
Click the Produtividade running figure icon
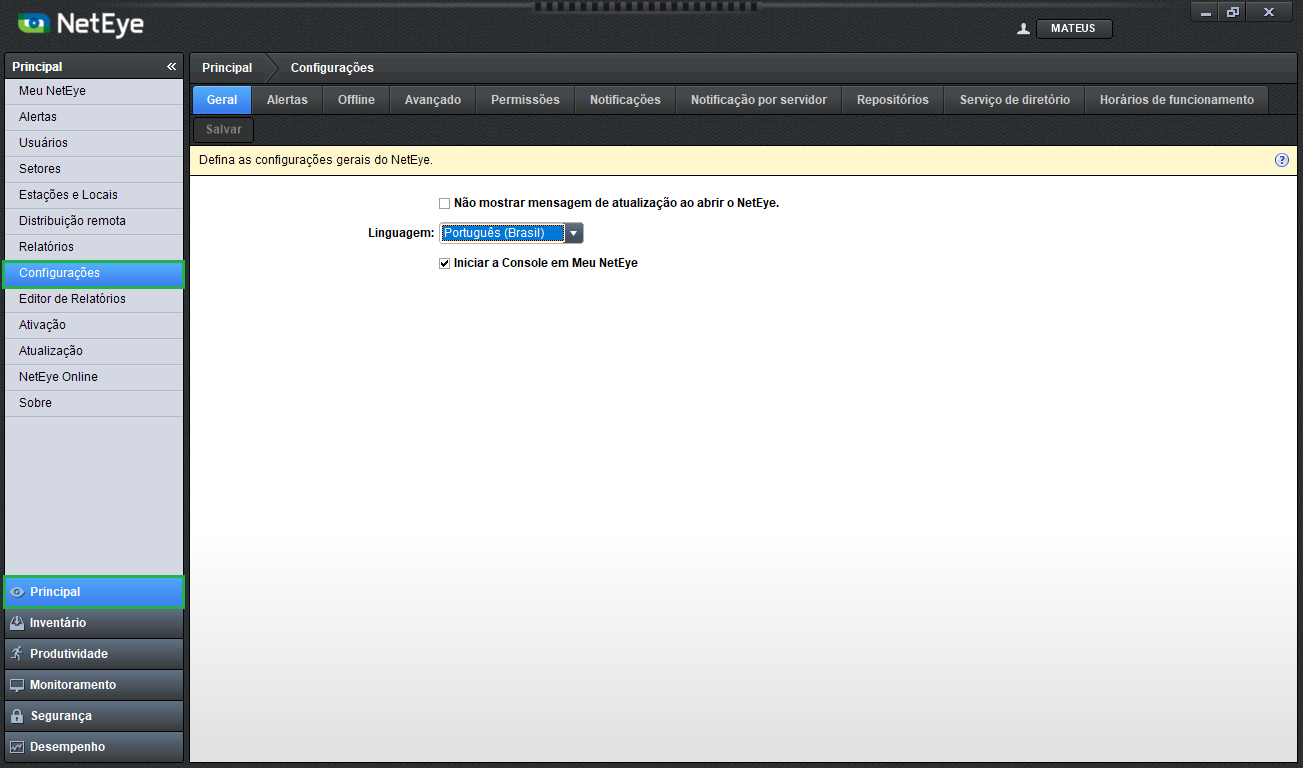tap(16, 654)
